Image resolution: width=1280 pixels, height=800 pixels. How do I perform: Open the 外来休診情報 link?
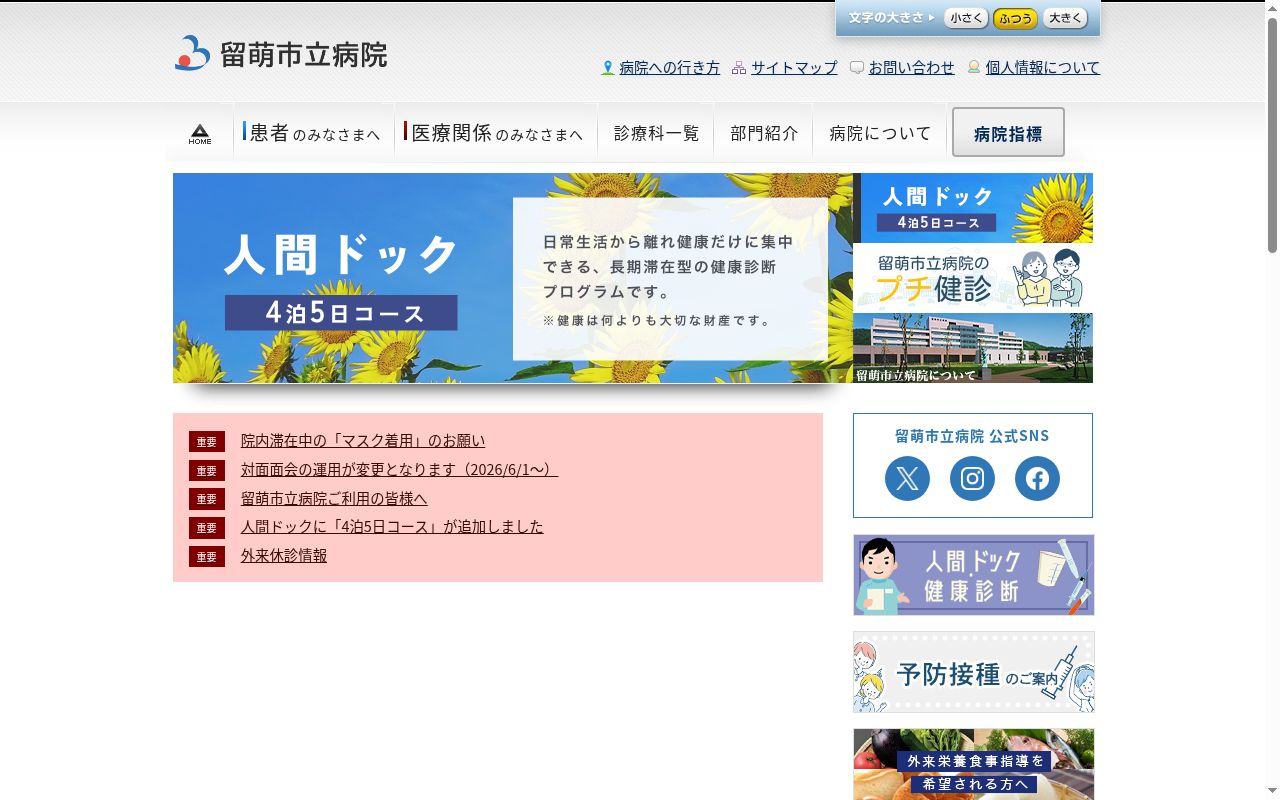point(284,556)
